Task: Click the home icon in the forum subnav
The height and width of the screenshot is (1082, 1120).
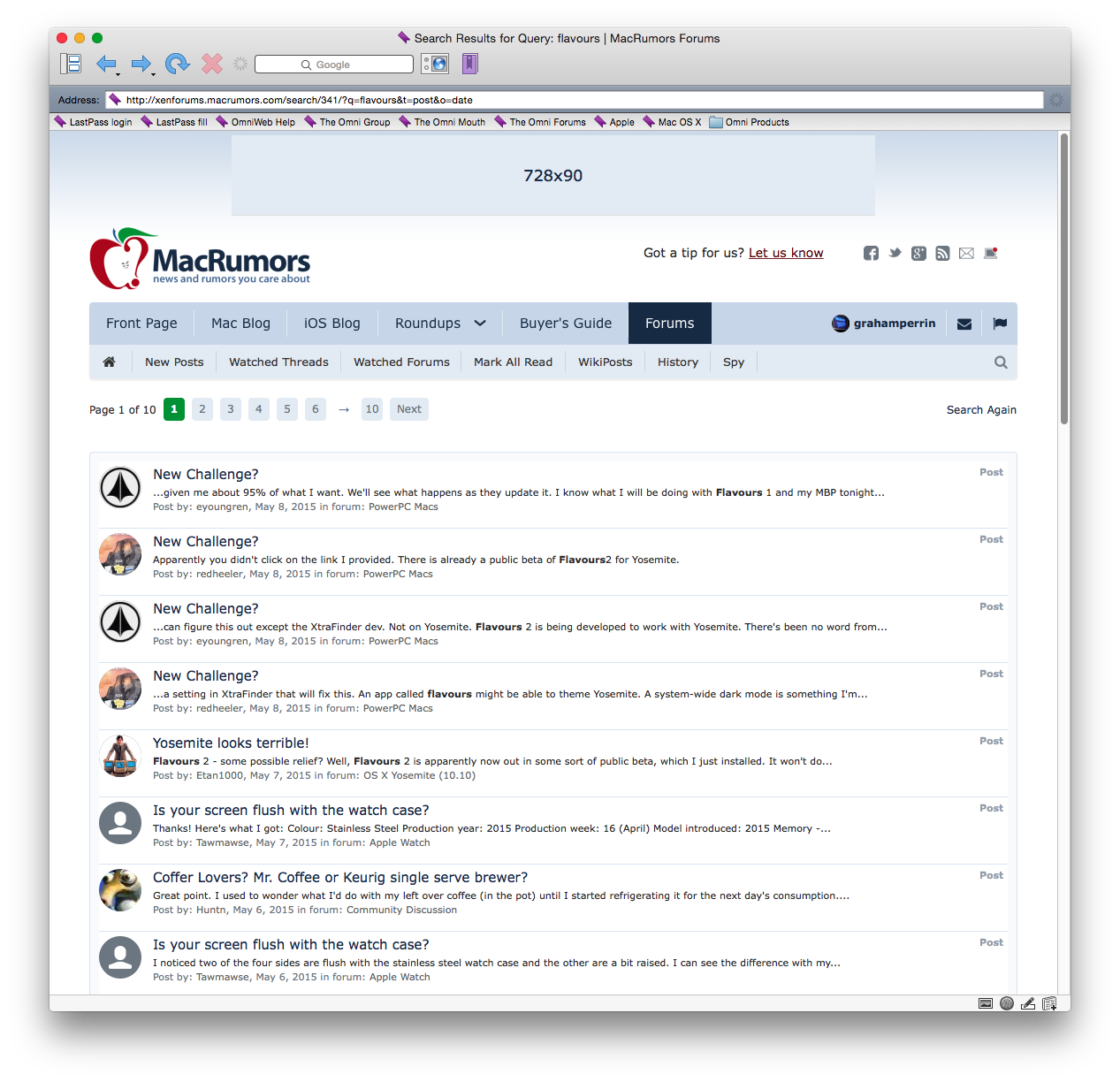Action: click(110, 362)
